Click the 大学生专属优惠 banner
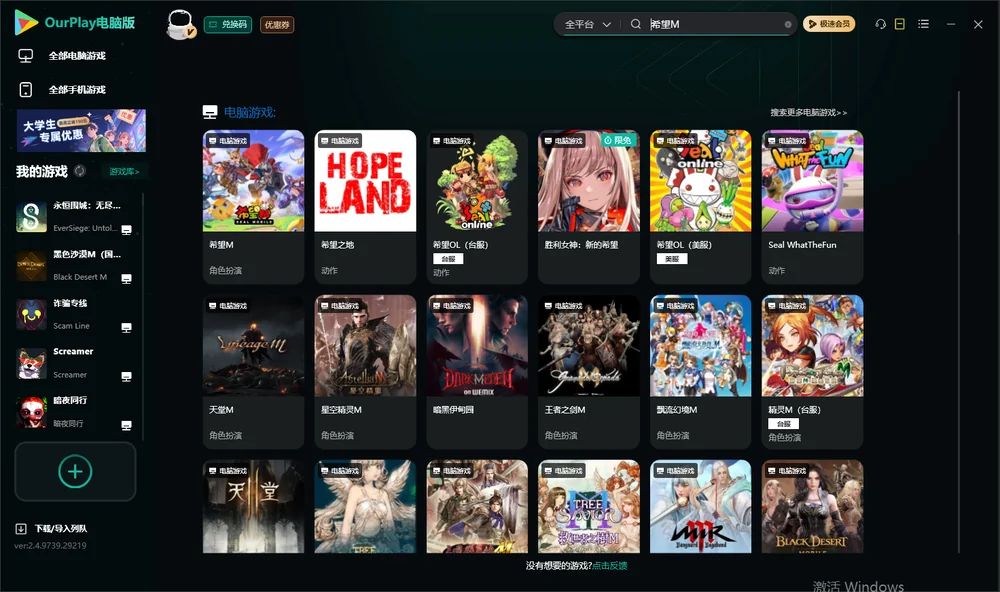 [x=81, y=131]
